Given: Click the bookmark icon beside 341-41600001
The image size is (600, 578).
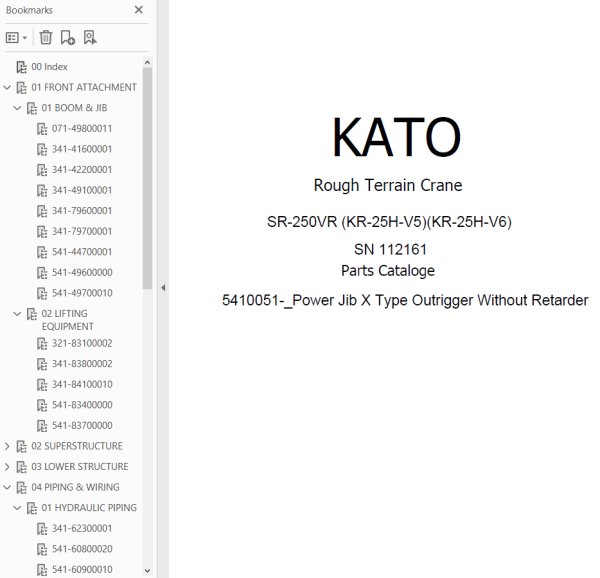Looking at the screenshot, I should 42,150.
